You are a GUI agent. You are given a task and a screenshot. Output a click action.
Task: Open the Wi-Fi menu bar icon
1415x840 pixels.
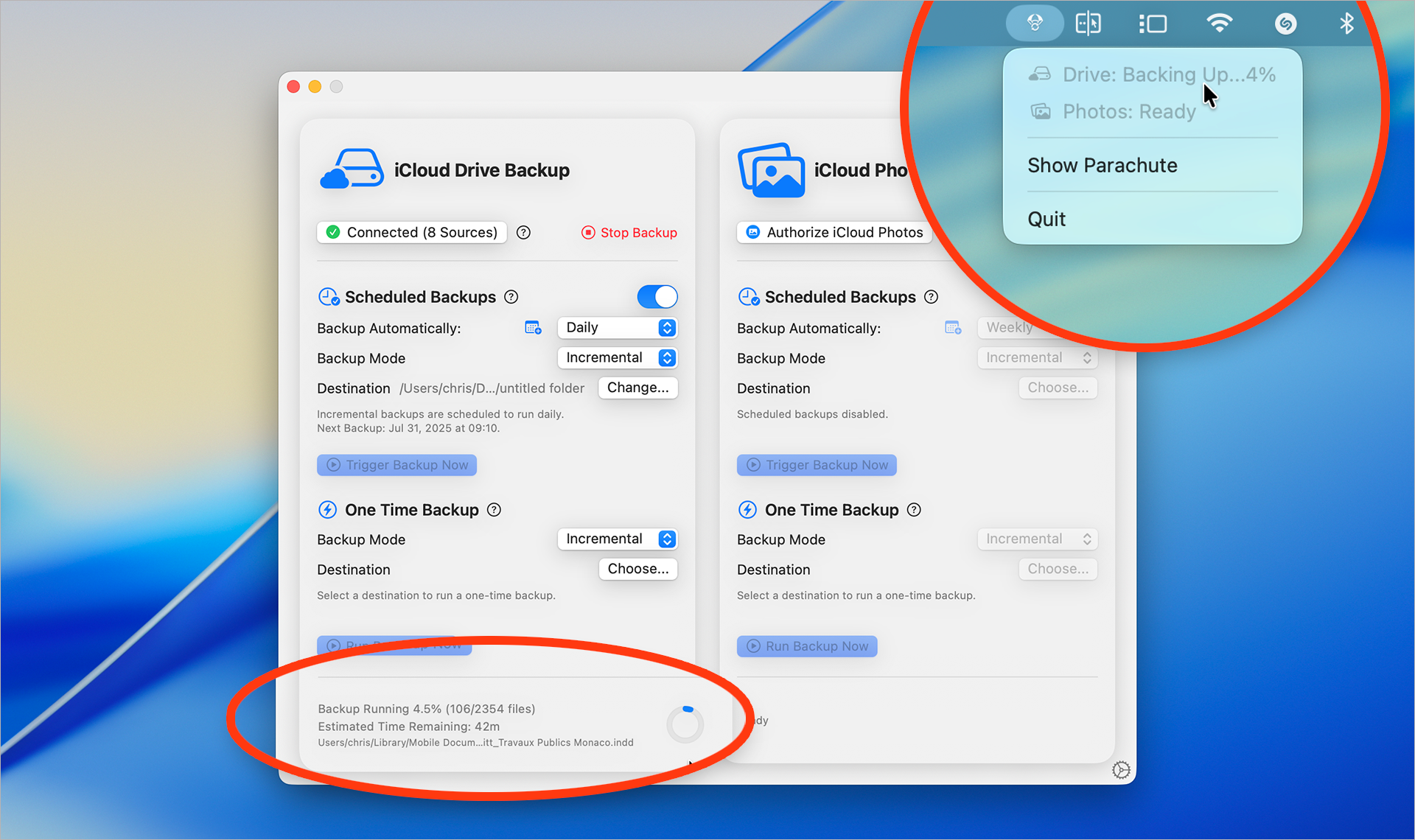[1220, 24]
